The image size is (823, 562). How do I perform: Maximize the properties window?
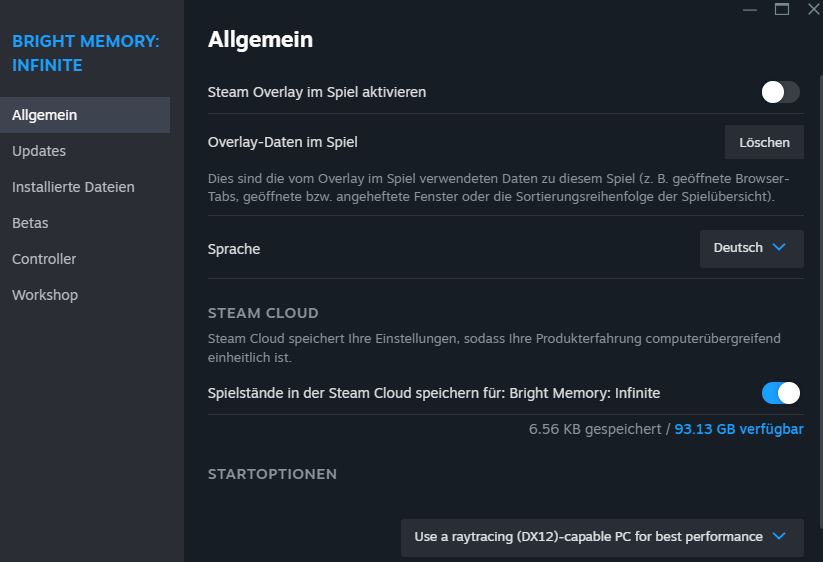[782, 9]
